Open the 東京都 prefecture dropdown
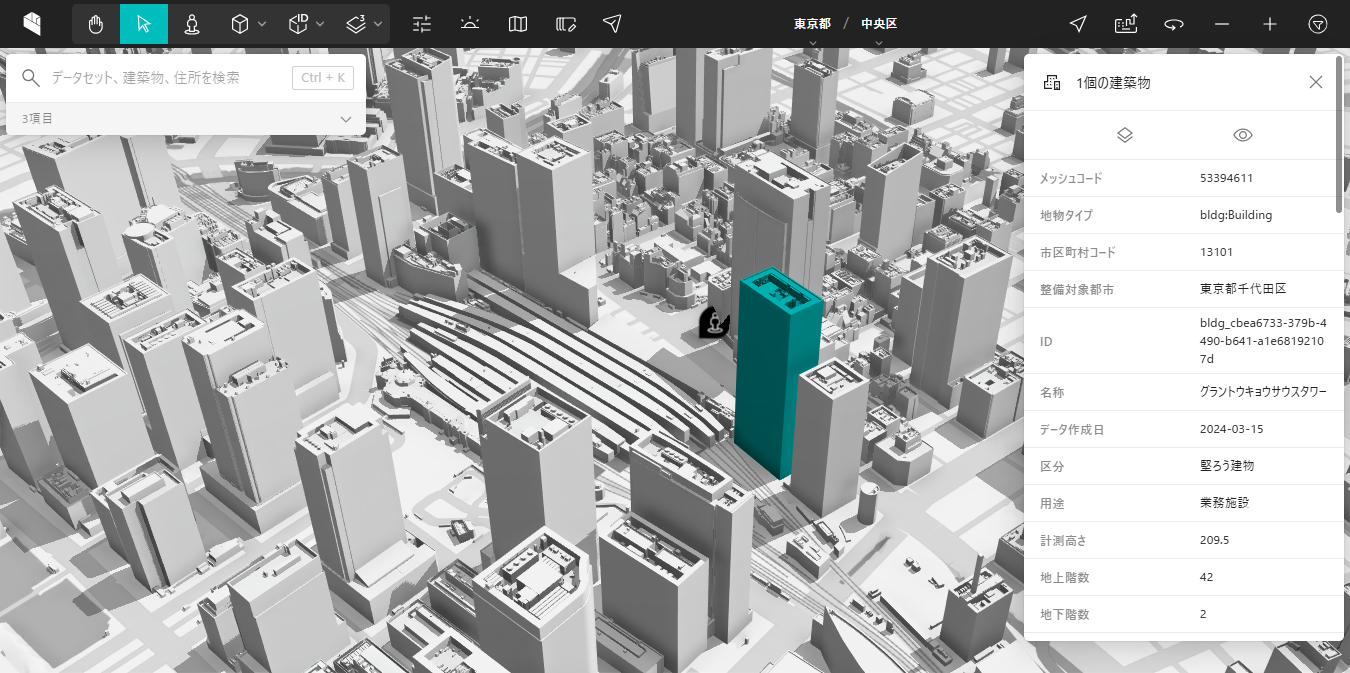This screenshot has width=1350, height=673. pos(812,24)
